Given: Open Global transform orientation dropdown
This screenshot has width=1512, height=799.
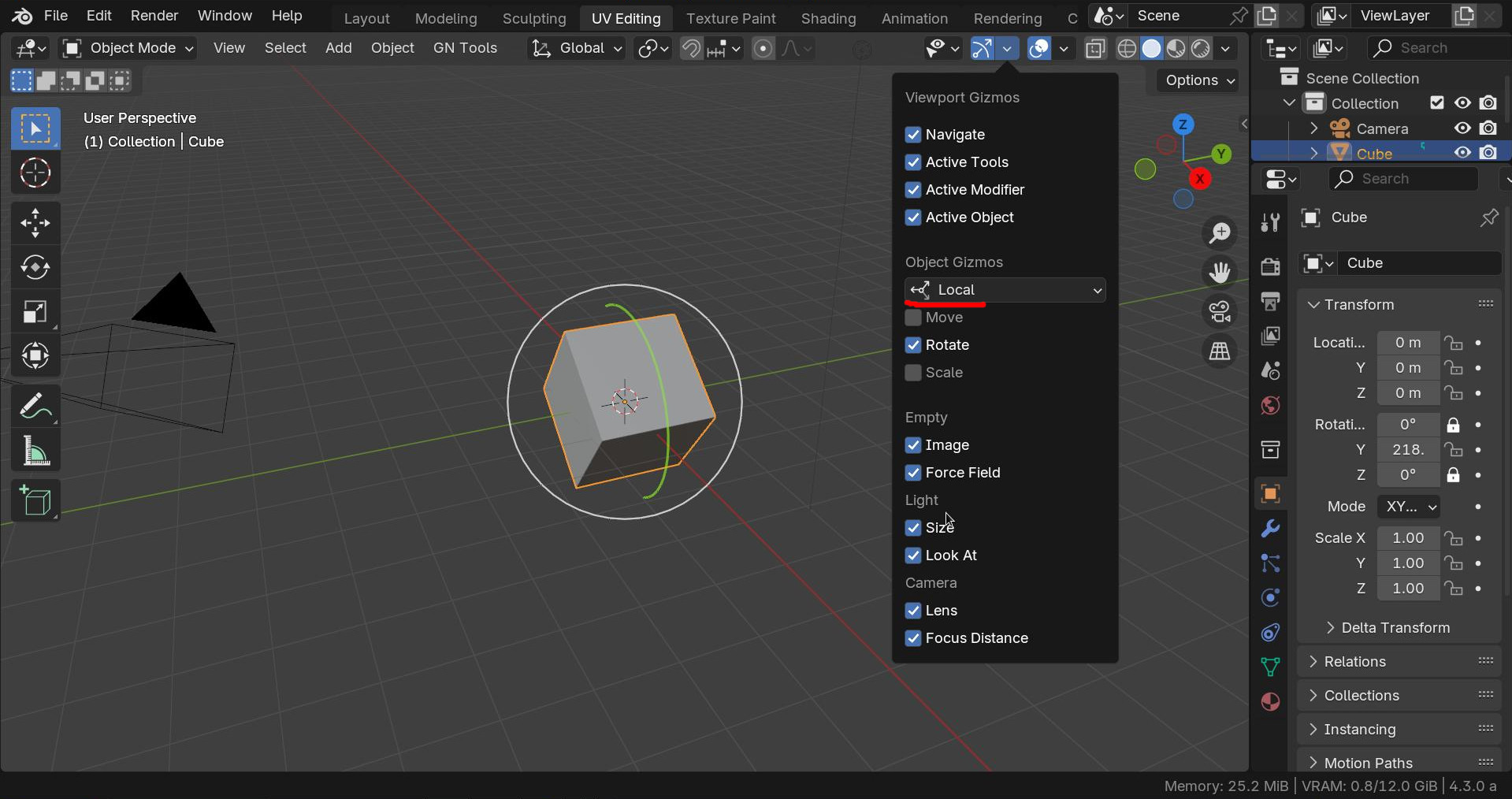Looking at the screenshot, I should [575, 49].
